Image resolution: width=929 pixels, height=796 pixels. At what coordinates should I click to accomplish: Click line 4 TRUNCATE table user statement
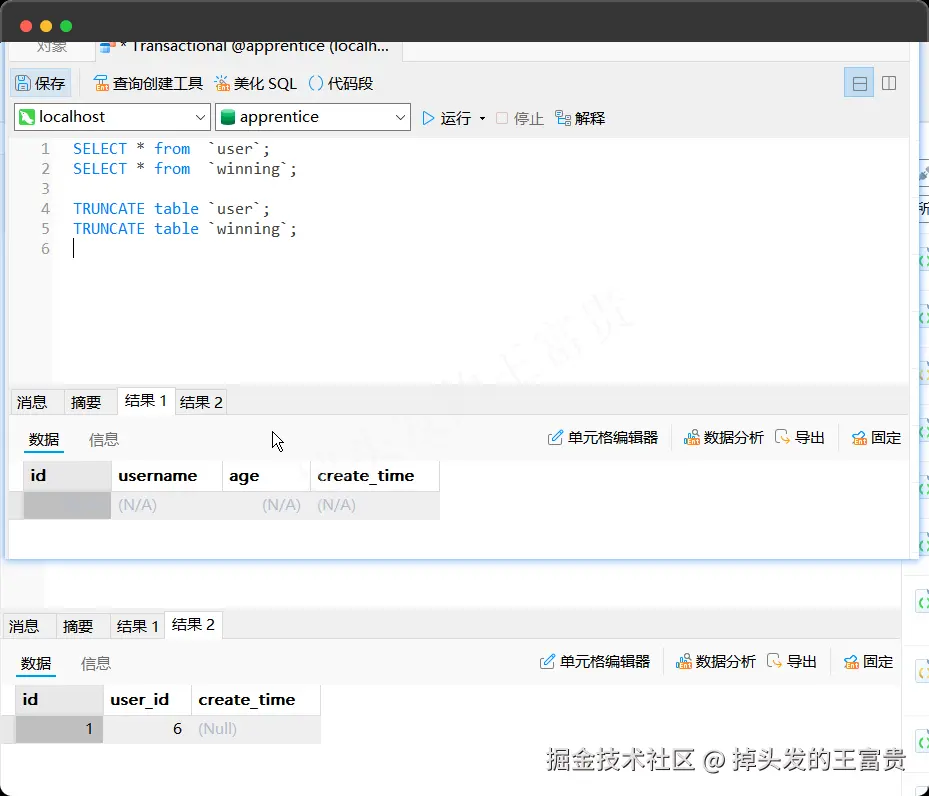[171, 208]
